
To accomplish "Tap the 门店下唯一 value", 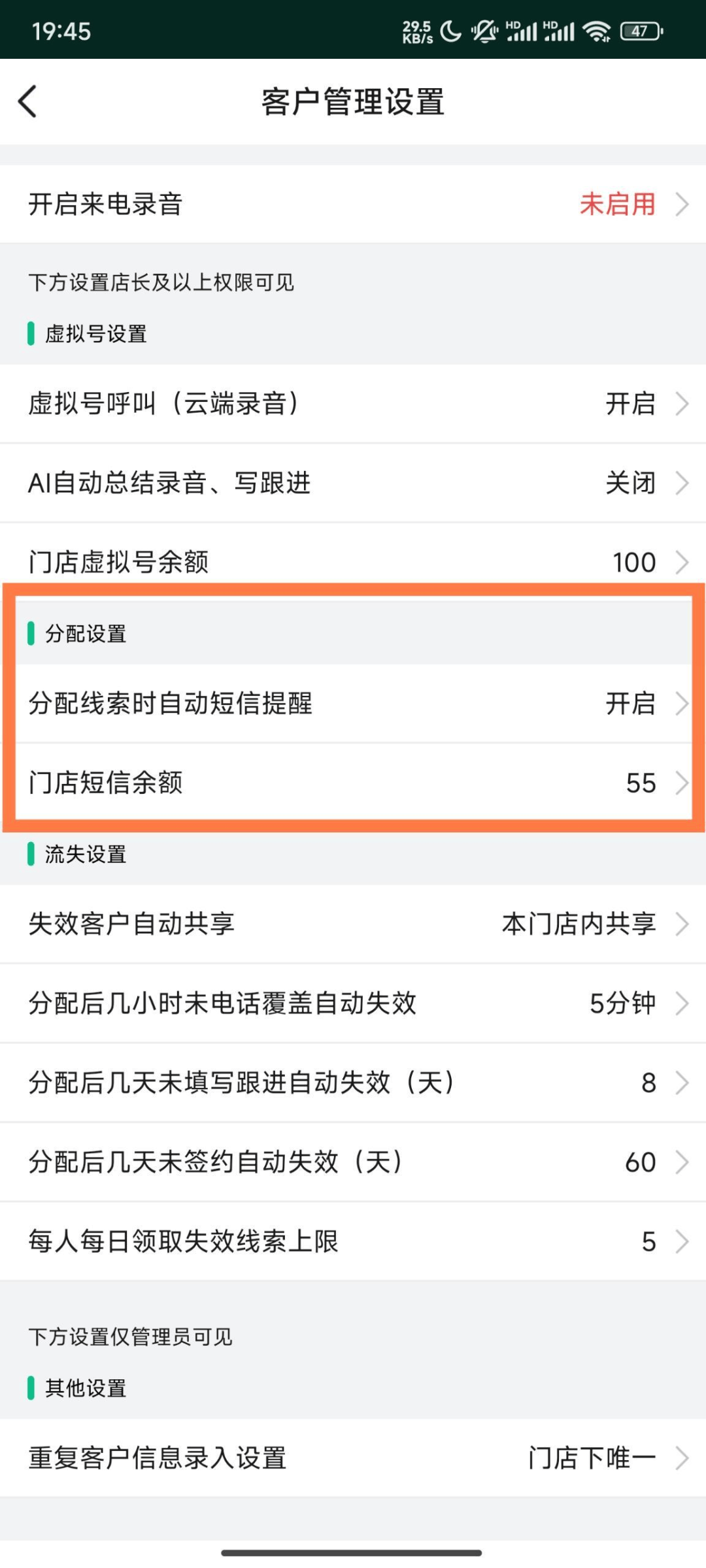I will 592,1458.
